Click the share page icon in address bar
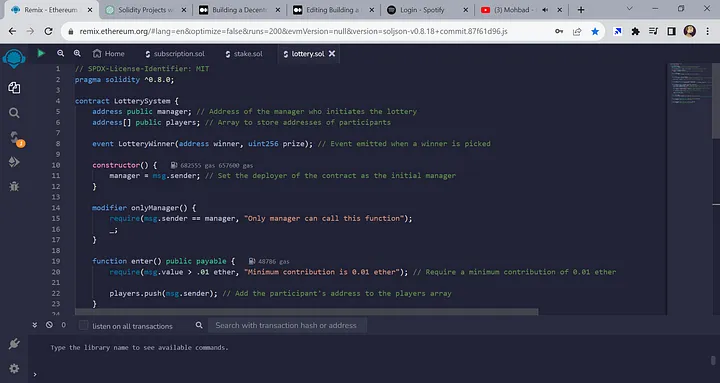The height and width of the screenshot is (383, 720). tap(577, 31)
